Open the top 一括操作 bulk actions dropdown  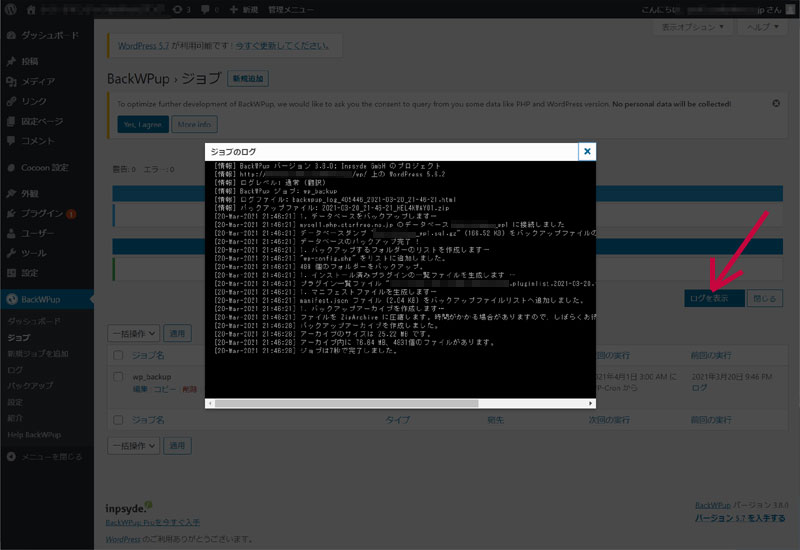[134, 334]
